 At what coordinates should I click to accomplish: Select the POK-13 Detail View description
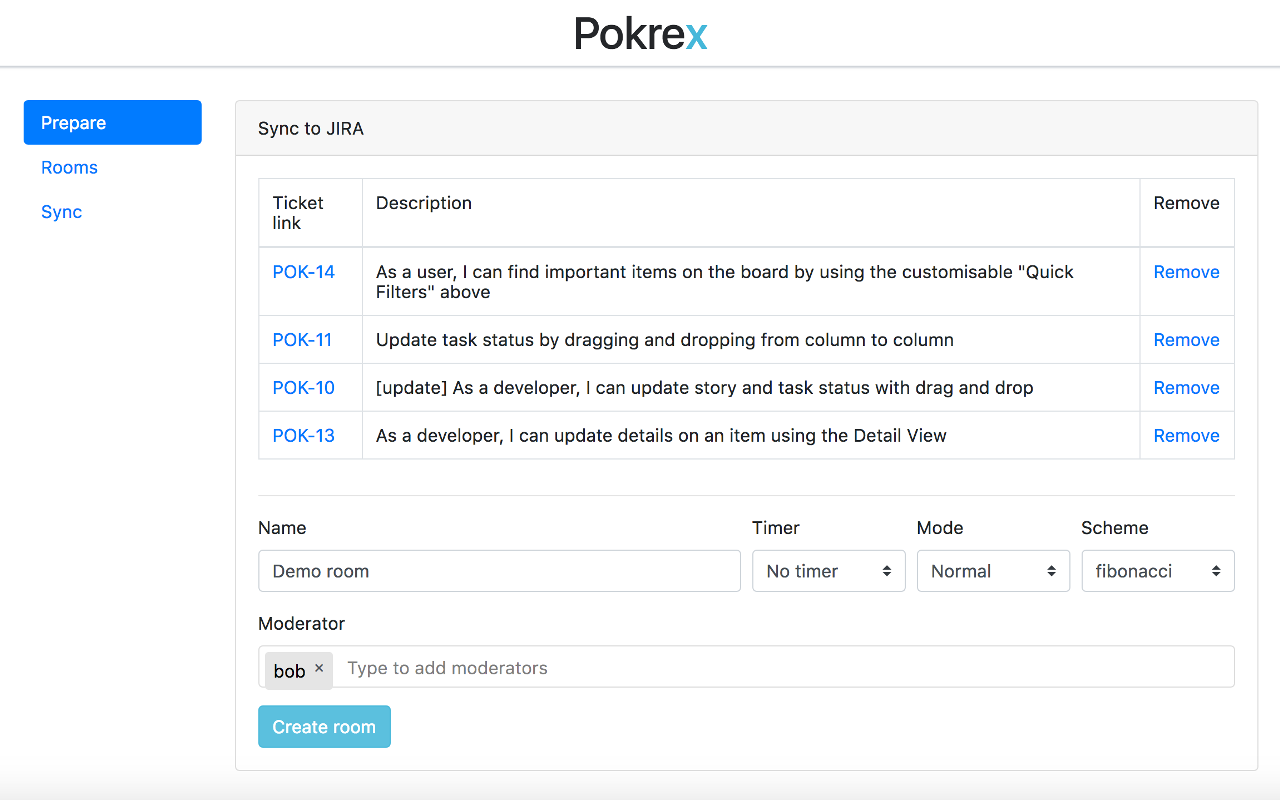click(x=661, y=436)
